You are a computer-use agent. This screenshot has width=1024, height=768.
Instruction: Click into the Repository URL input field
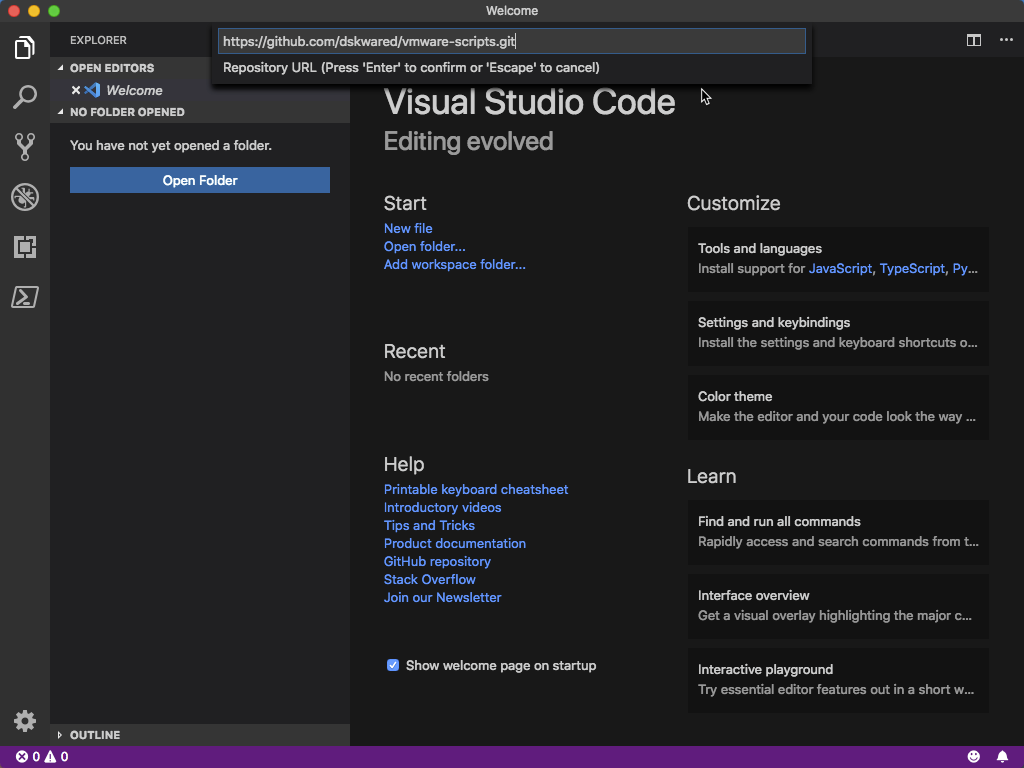[511, 41]
